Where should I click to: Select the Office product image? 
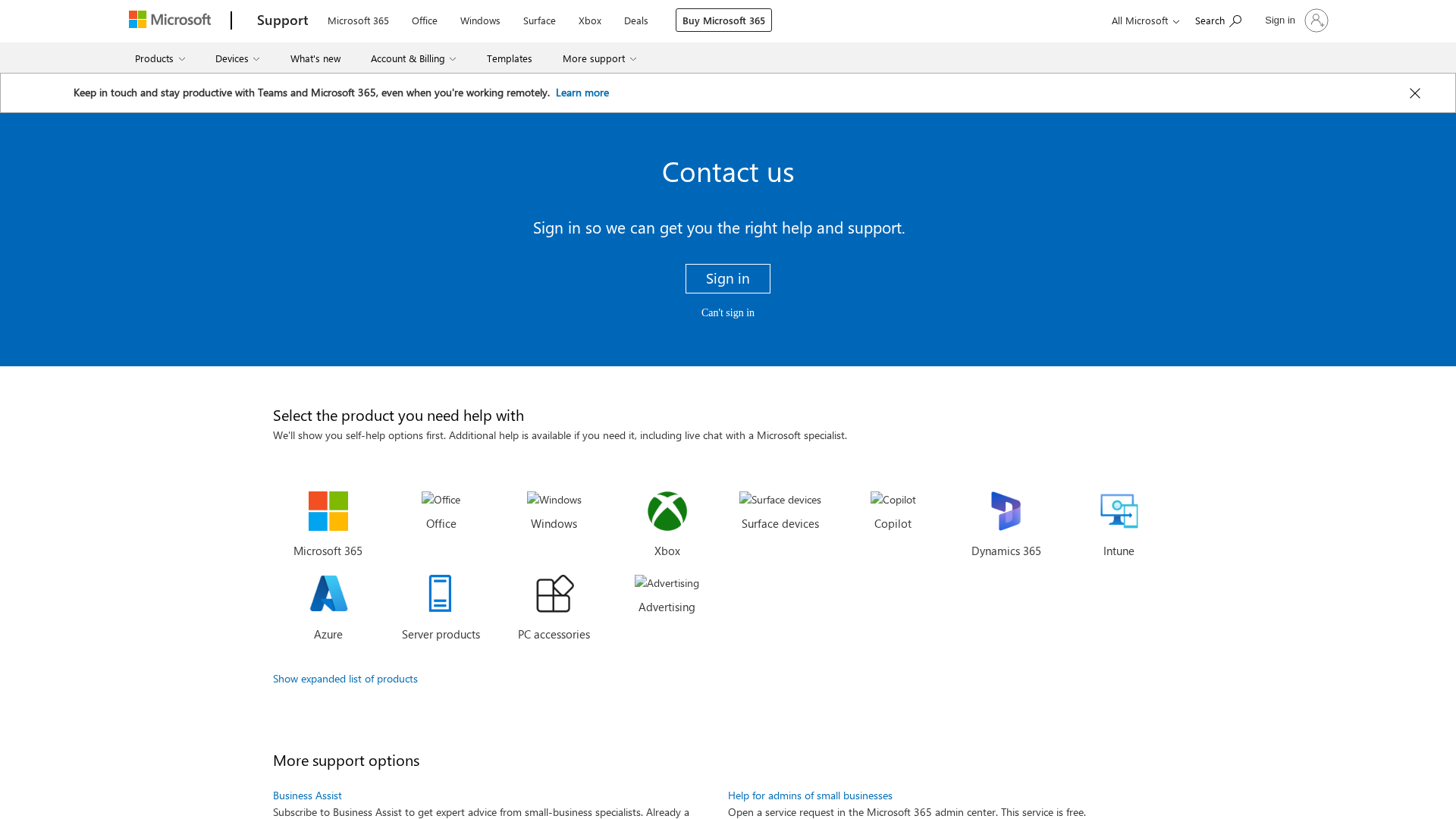point(441,500)
